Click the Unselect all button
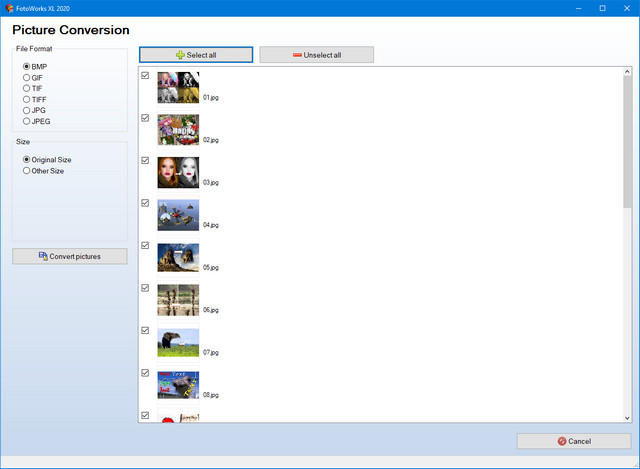The image size is (640, 469). (316, 55)
